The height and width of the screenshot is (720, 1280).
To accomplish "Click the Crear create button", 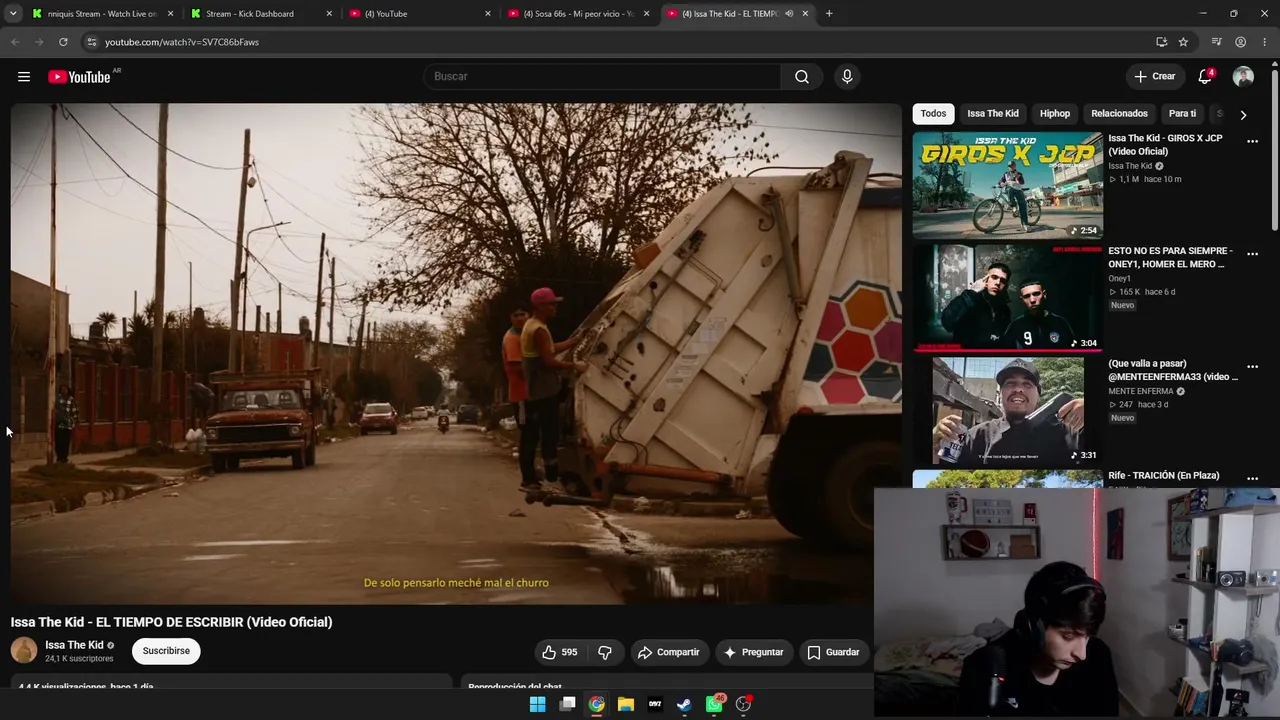I will coord(1154,77).
